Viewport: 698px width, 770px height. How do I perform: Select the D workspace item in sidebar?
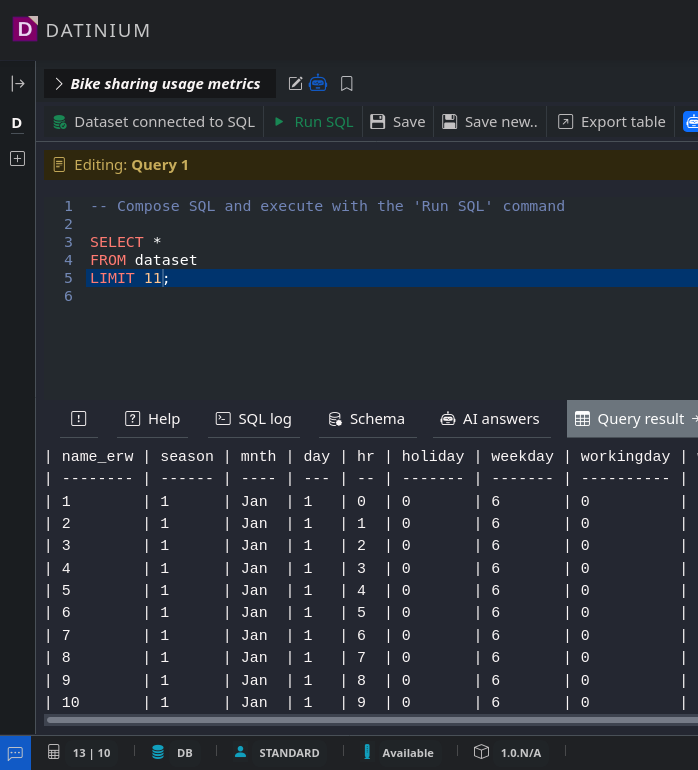click(17, 123)
